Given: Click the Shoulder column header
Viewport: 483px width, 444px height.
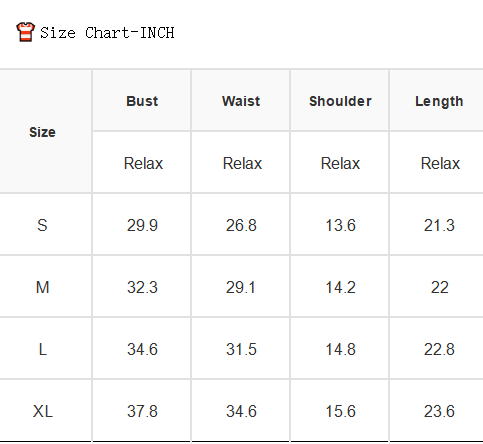Looking at the screenshot, I should click(x=340, y=101).
